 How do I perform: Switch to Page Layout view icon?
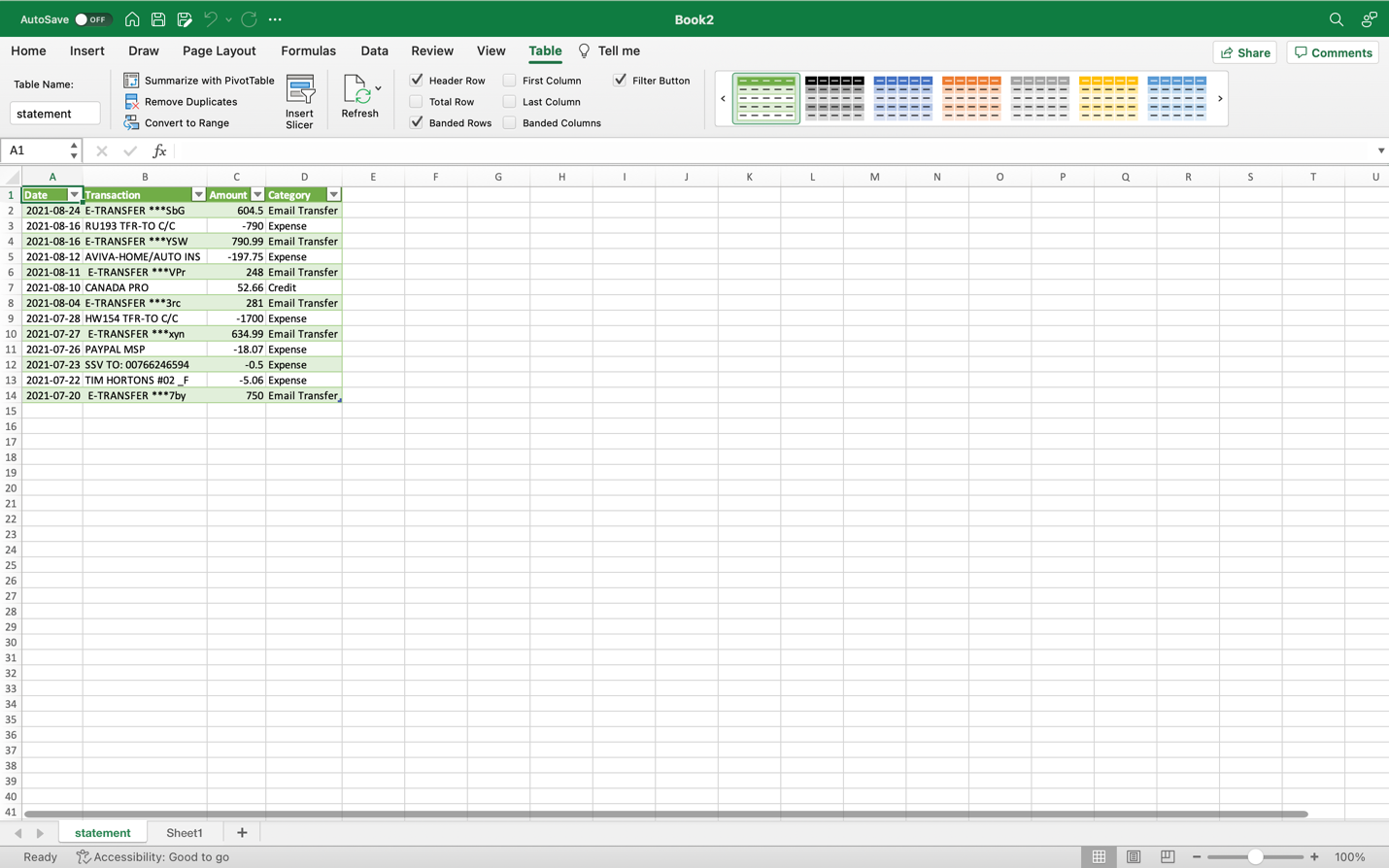click(x=1134, y=857)
